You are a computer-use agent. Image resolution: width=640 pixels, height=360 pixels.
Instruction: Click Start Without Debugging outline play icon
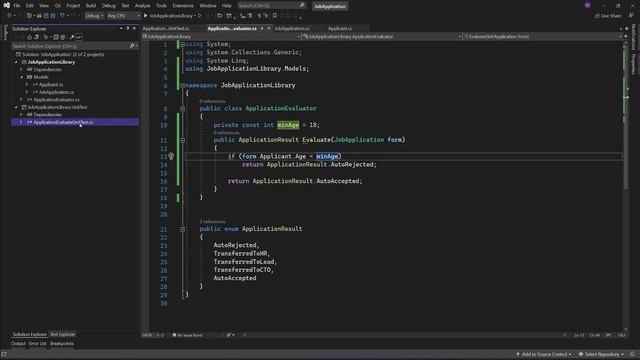tap(200, 16)
